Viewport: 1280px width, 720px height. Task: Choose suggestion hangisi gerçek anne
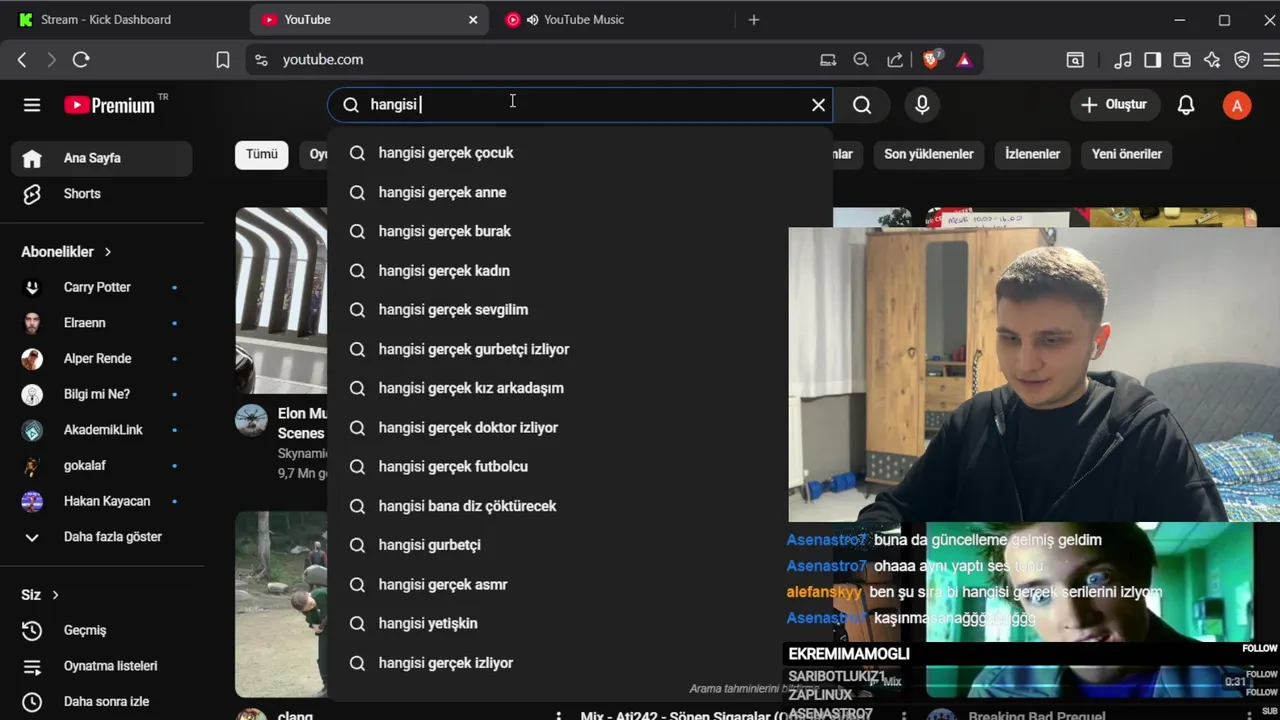pyautogui.click(x=580, y=192)
